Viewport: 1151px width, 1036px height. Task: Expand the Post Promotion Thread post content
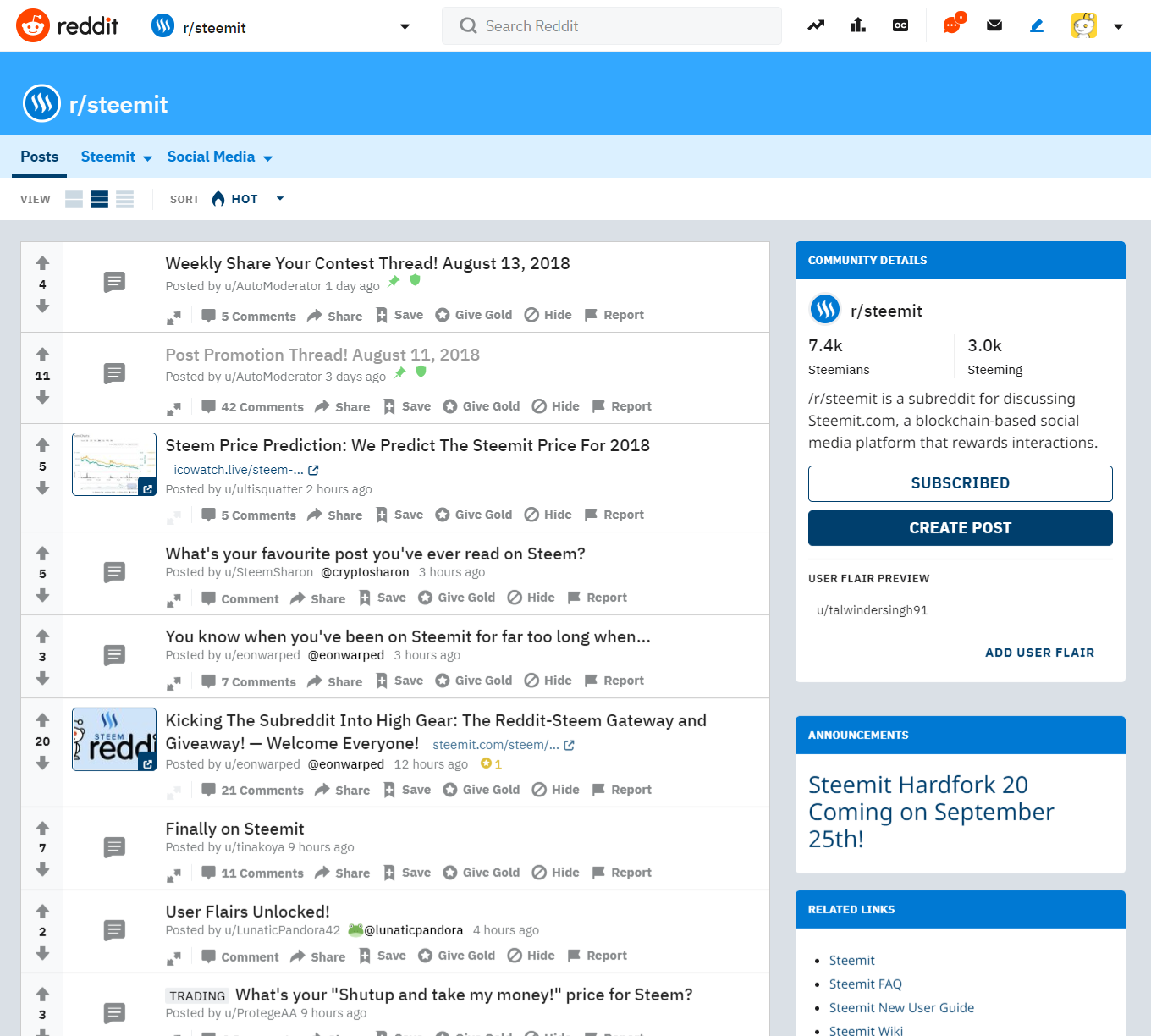173,409
